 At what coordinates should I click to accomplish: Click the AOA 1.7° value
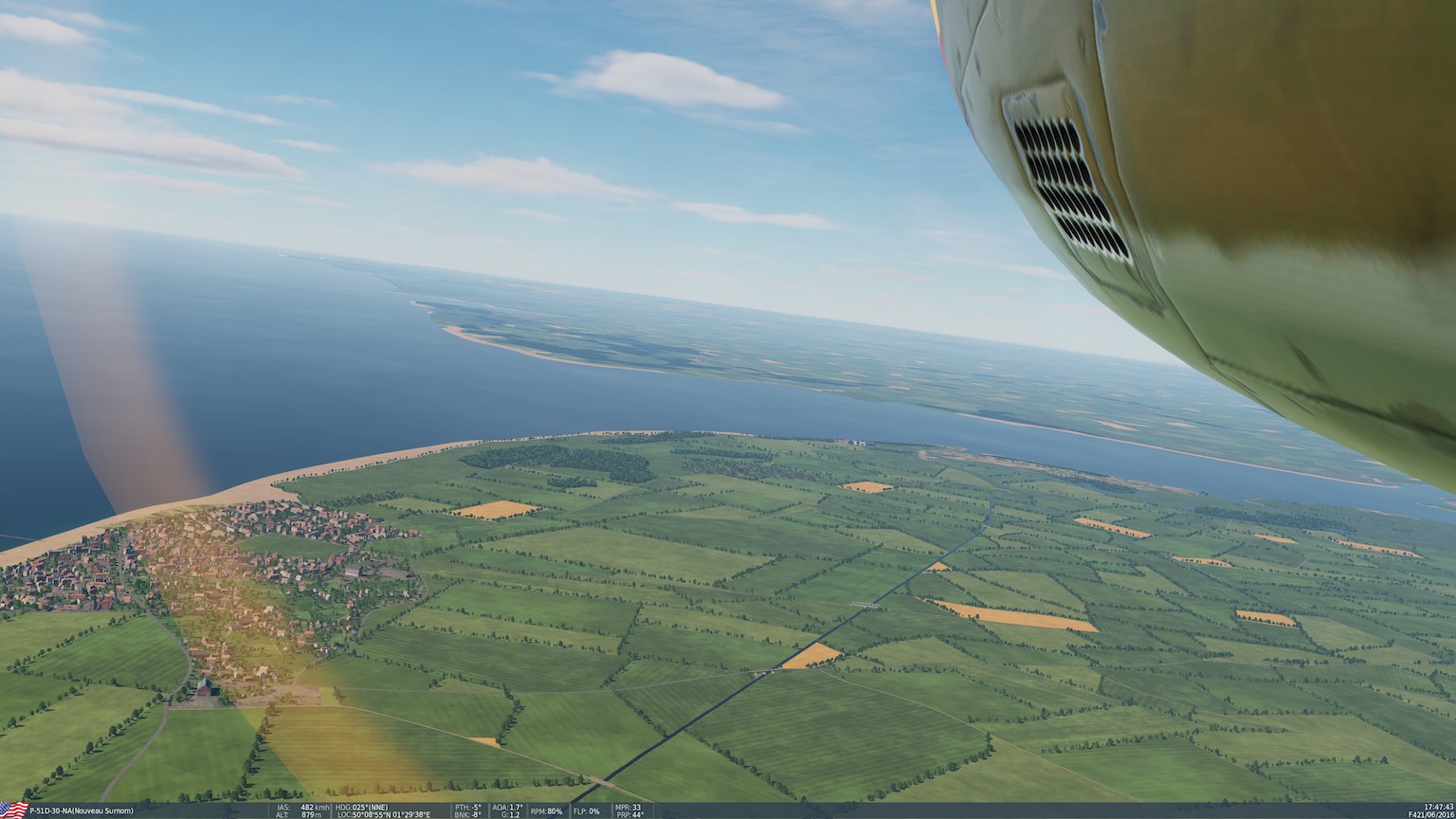(507, 807)
